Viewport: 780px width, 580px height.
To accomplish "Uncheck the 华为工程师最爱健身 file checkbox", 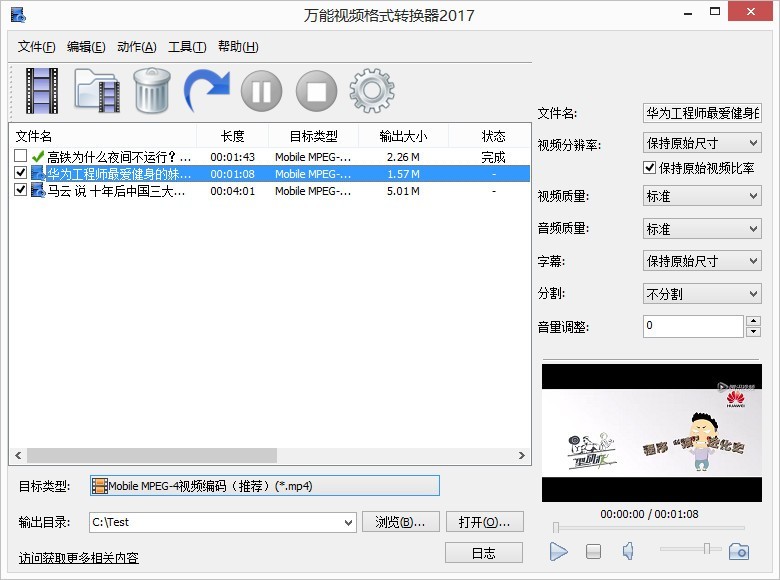I will pyautogui.click(x=20, y=173).
